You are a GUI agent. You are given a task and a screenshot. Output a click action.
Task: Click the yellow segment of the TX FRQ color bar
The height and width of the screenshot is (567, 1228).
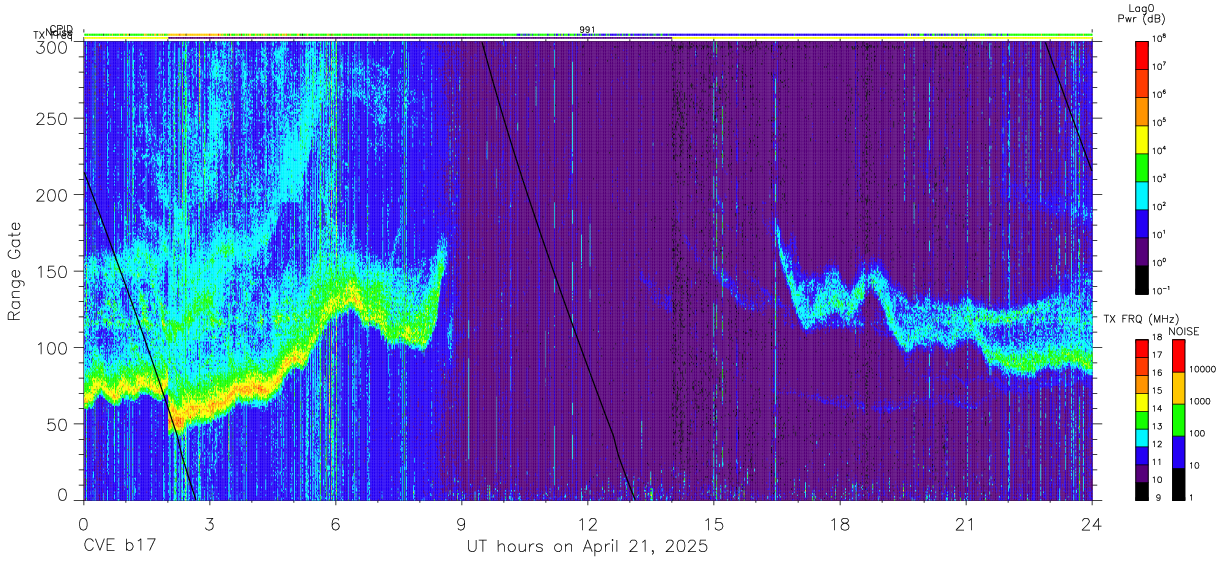[x=1142, y=402]
